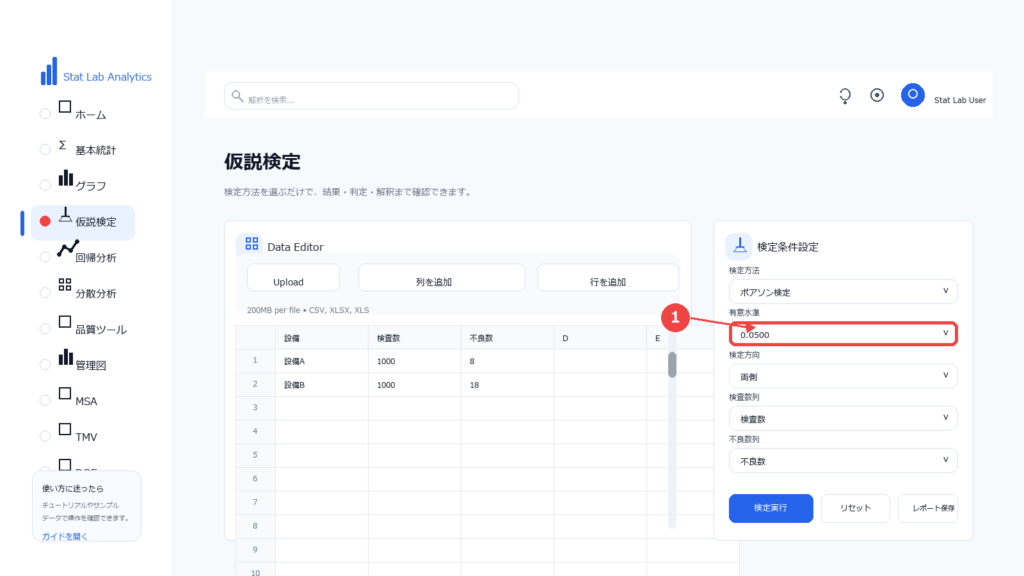
Task: Open the blue user avatar
Action: coord(912,95)
